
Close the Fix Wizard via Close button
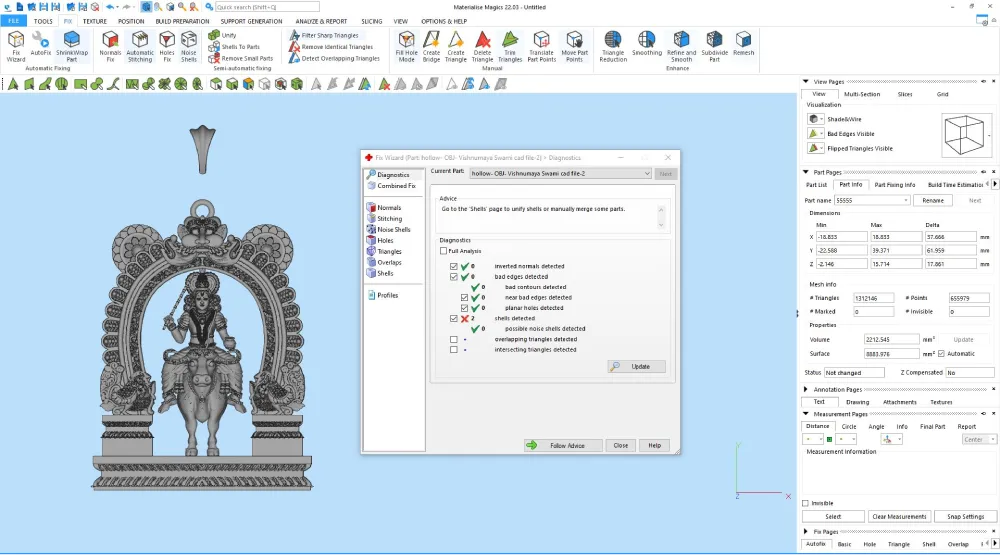point(621,446)
